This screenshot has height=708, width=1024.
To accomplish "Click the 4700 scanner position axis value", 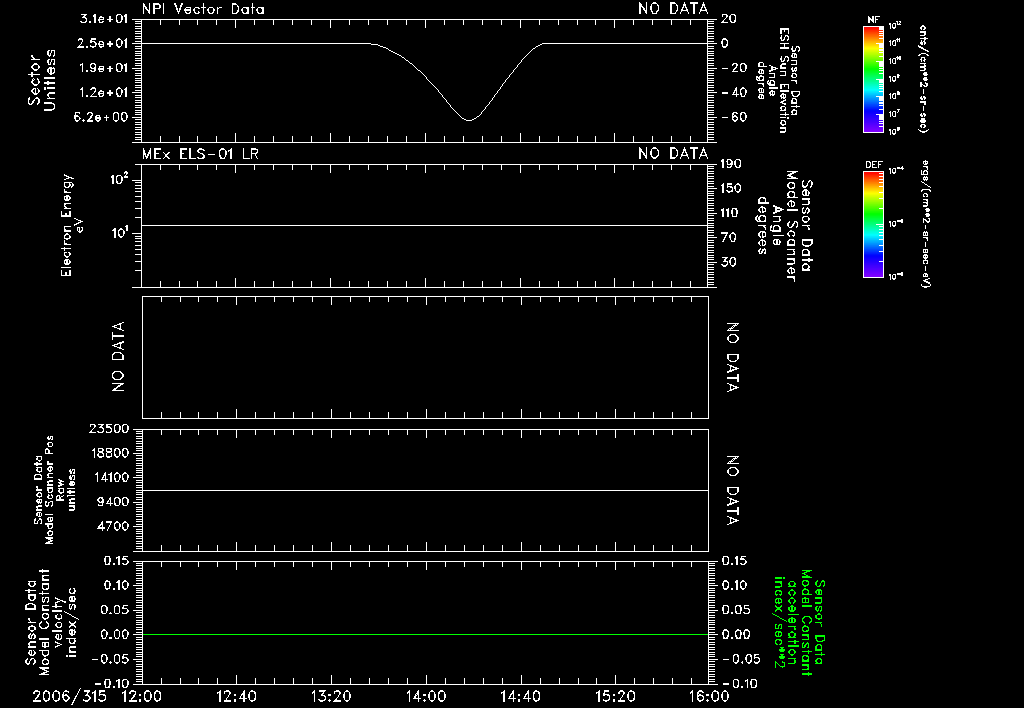I will click(x=112, y=526).
